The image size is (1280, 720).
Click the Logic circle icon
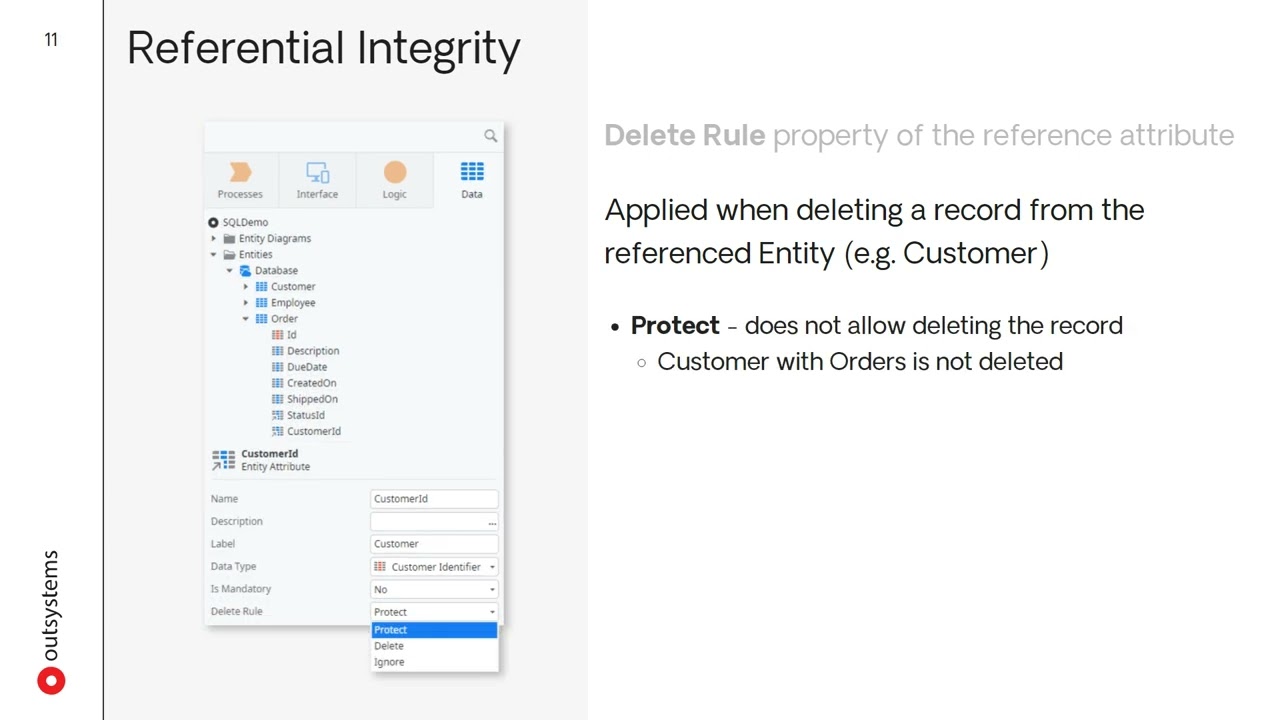395,173
